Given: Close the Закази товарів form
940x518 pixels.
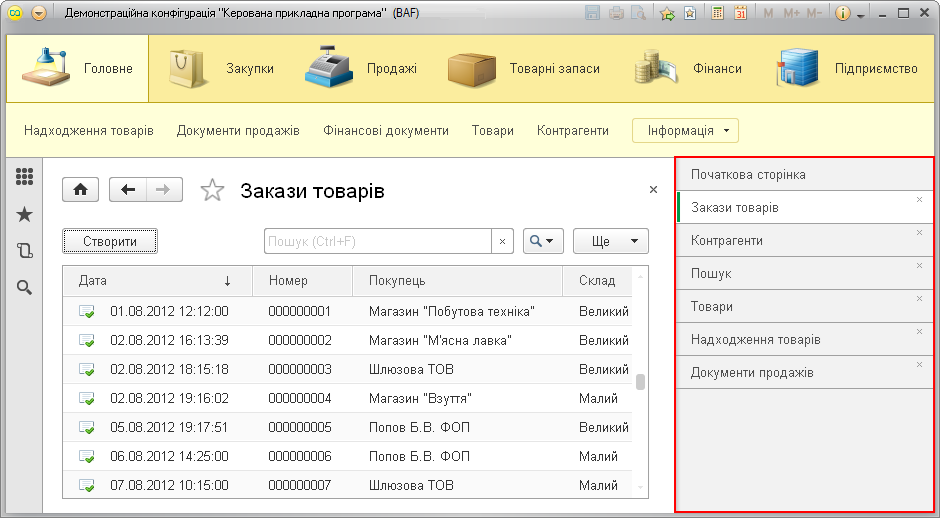Looking at the screenshot, I should (653, 190).
